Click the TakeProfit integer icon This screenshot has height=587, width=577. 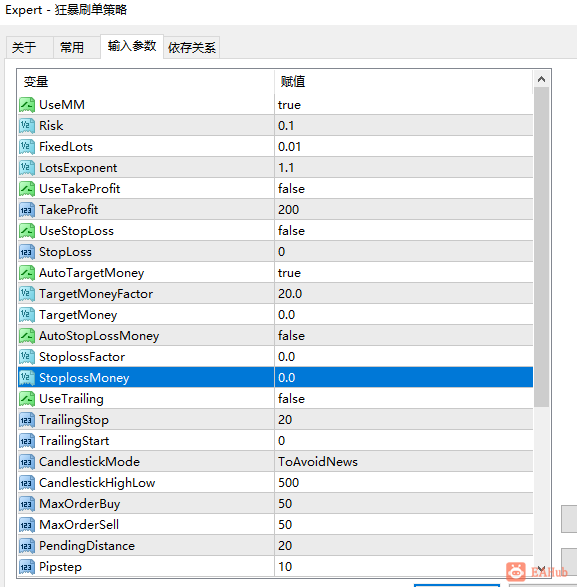pyautogui.click(x=27, y=210)
